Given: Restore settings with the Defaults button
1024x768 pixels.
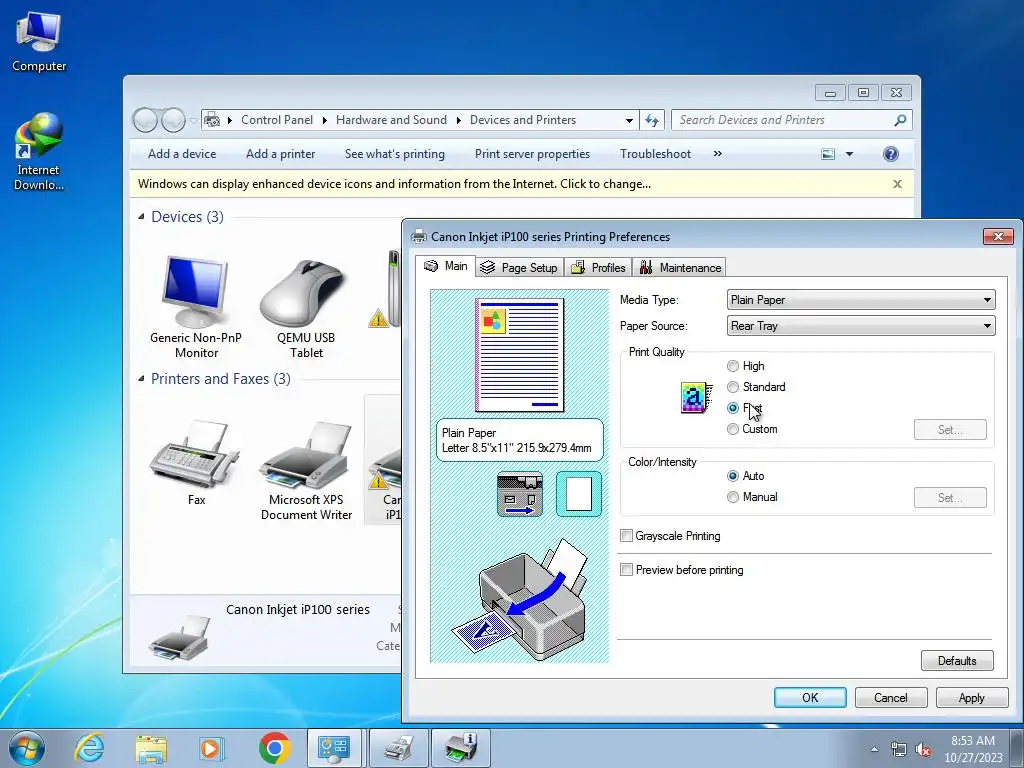Looking at the screenshot, I should pos(957,660).
